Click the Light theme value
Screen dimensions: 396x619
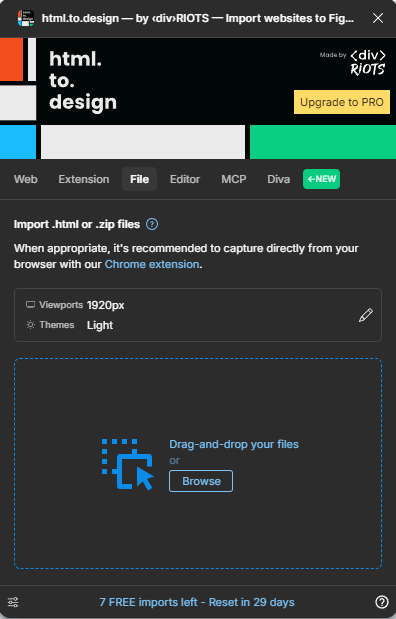pyautogui.click(x=100, y=325)
